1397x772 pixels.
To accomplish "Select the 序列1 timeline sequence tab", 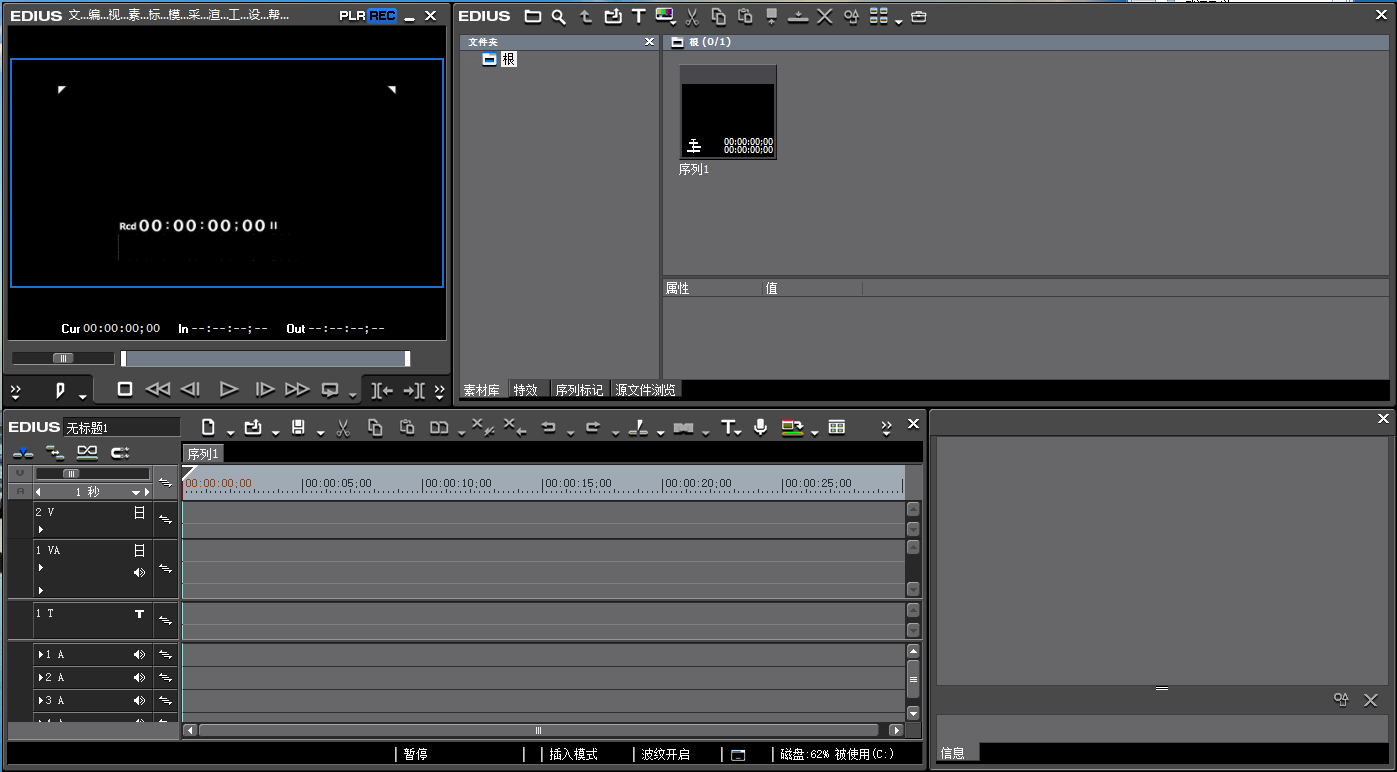I will click(203, 454).
